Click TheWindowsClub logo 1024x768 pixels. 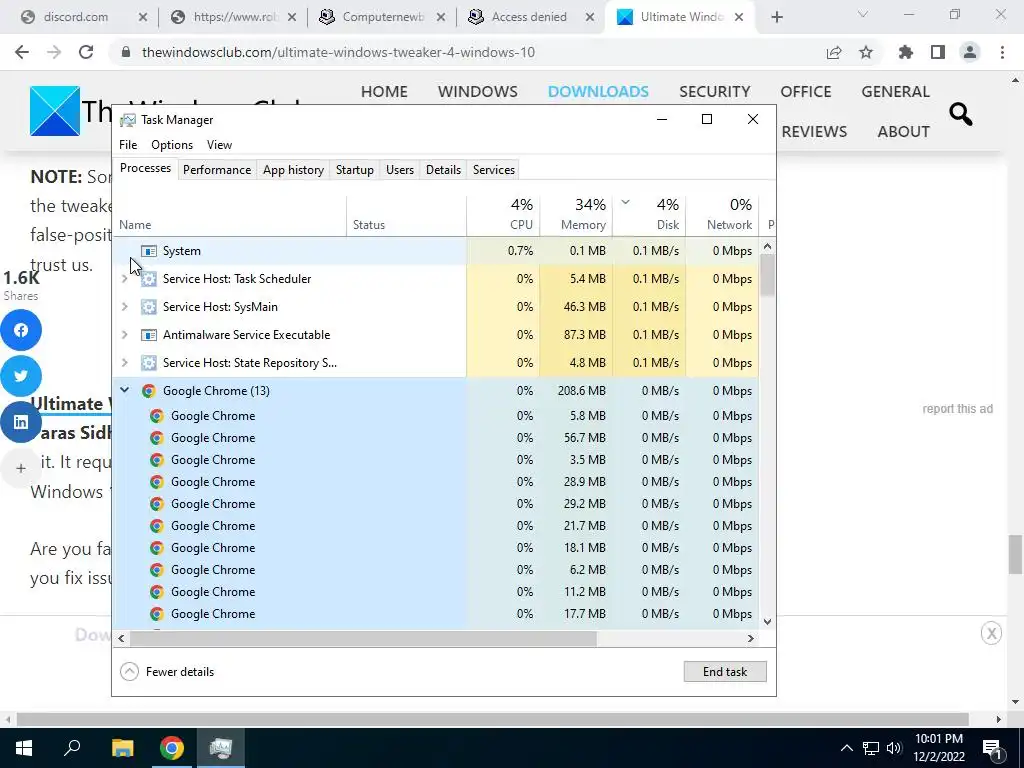(55, 111)
